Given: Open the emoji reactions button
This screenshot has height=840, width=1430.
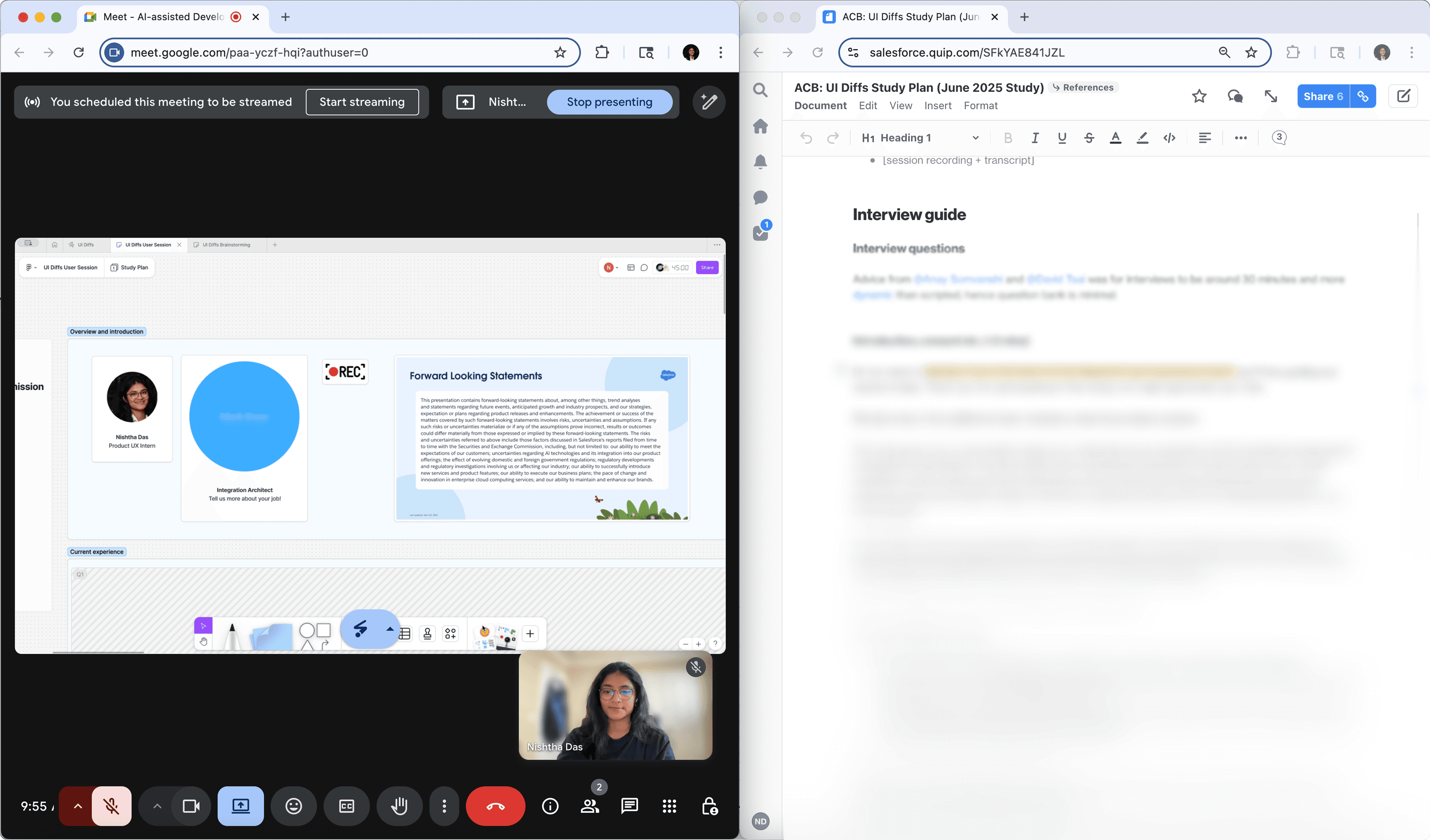Looking at the screenshot, I should tap(293, 806).
